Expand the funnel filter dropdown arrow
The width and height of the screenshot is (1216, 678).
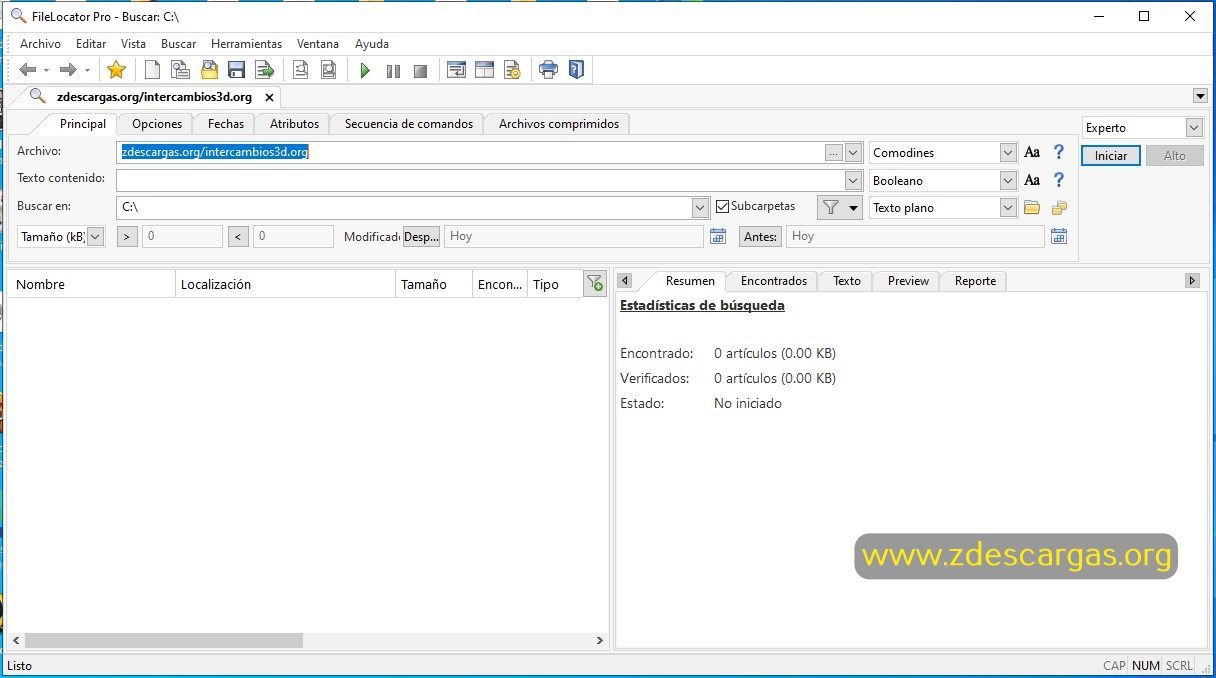pyautogui.click(x=853, y=208)
